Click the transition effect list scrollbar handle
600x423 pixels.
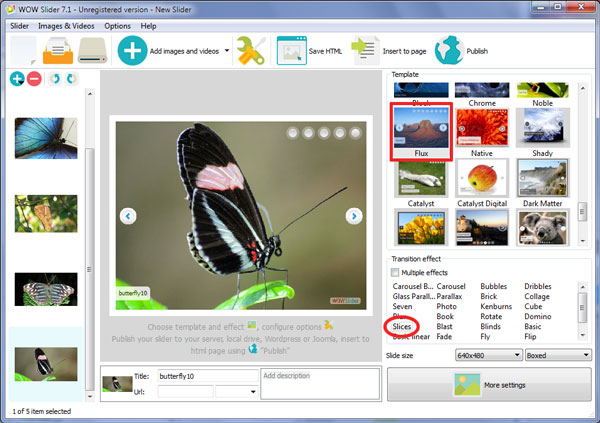582,307
